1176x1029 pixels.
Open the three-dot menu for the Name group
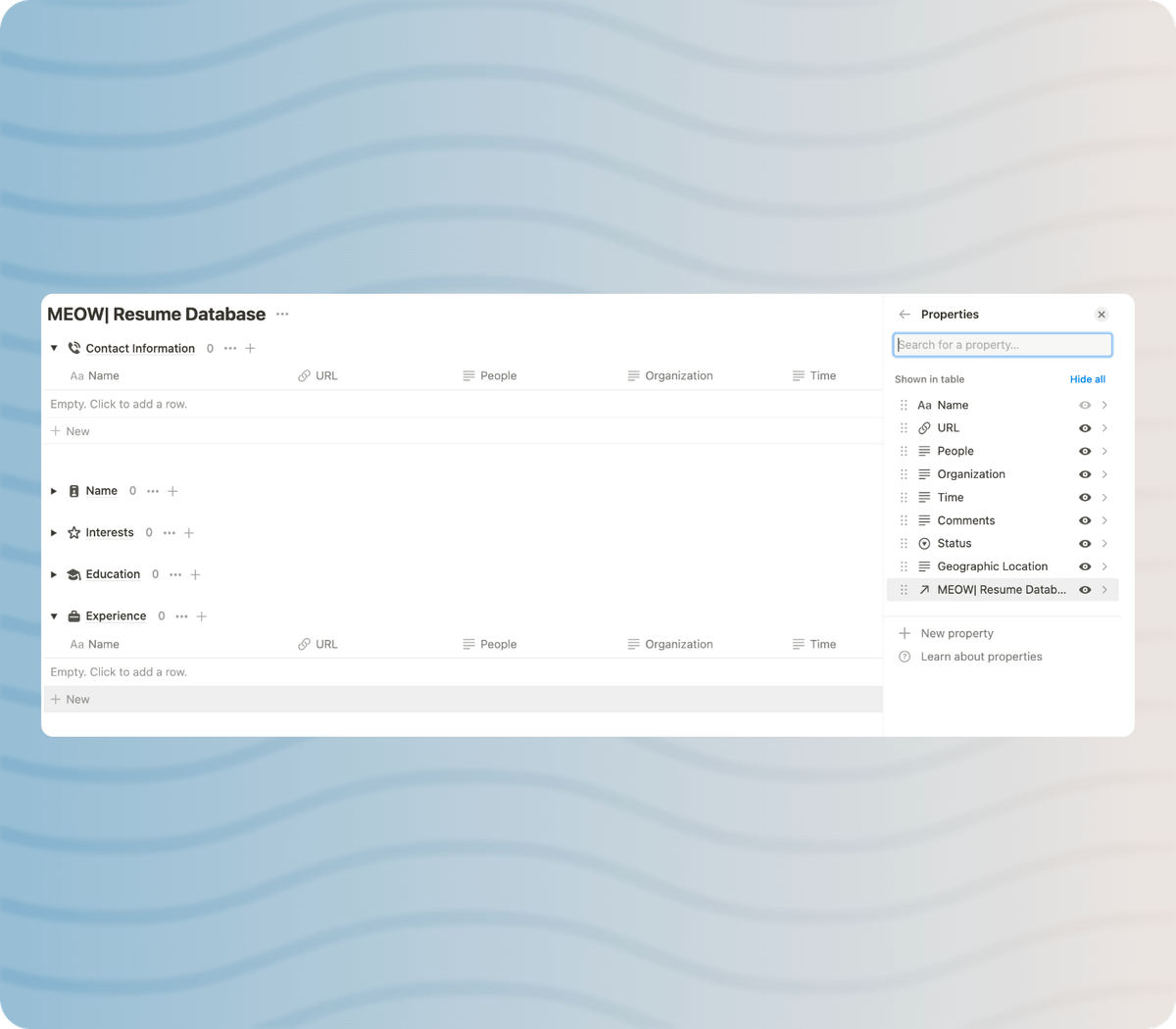(153, 491)
